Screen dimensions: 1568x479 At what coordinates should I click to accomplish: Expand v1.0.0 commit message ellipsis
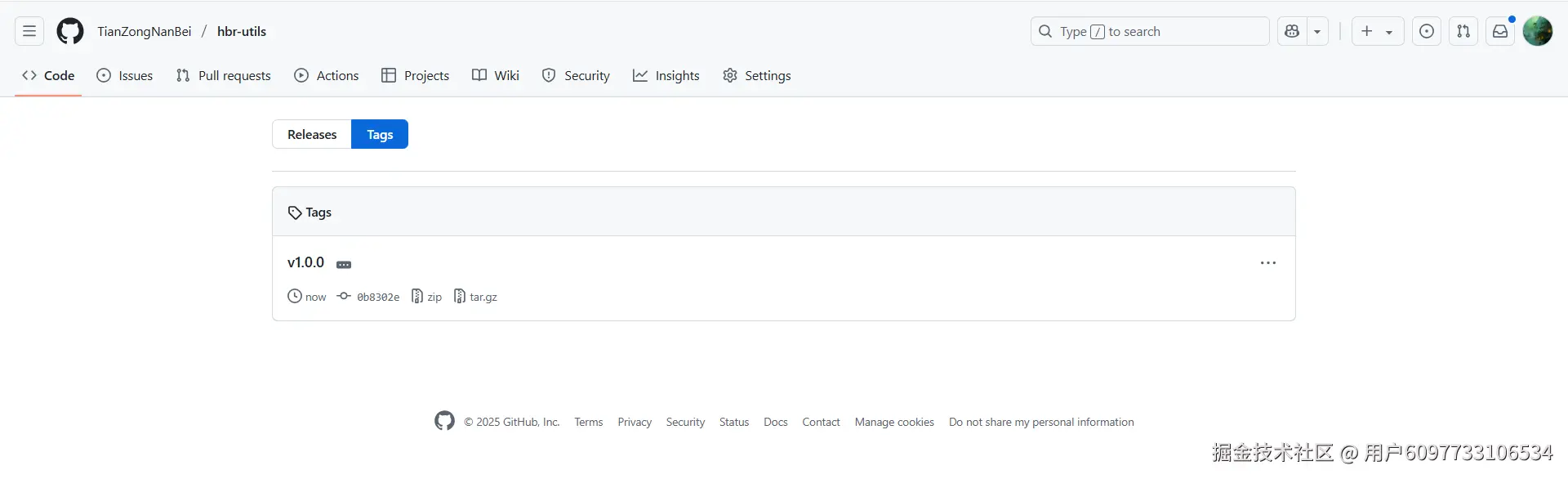[x=344, y=265]
